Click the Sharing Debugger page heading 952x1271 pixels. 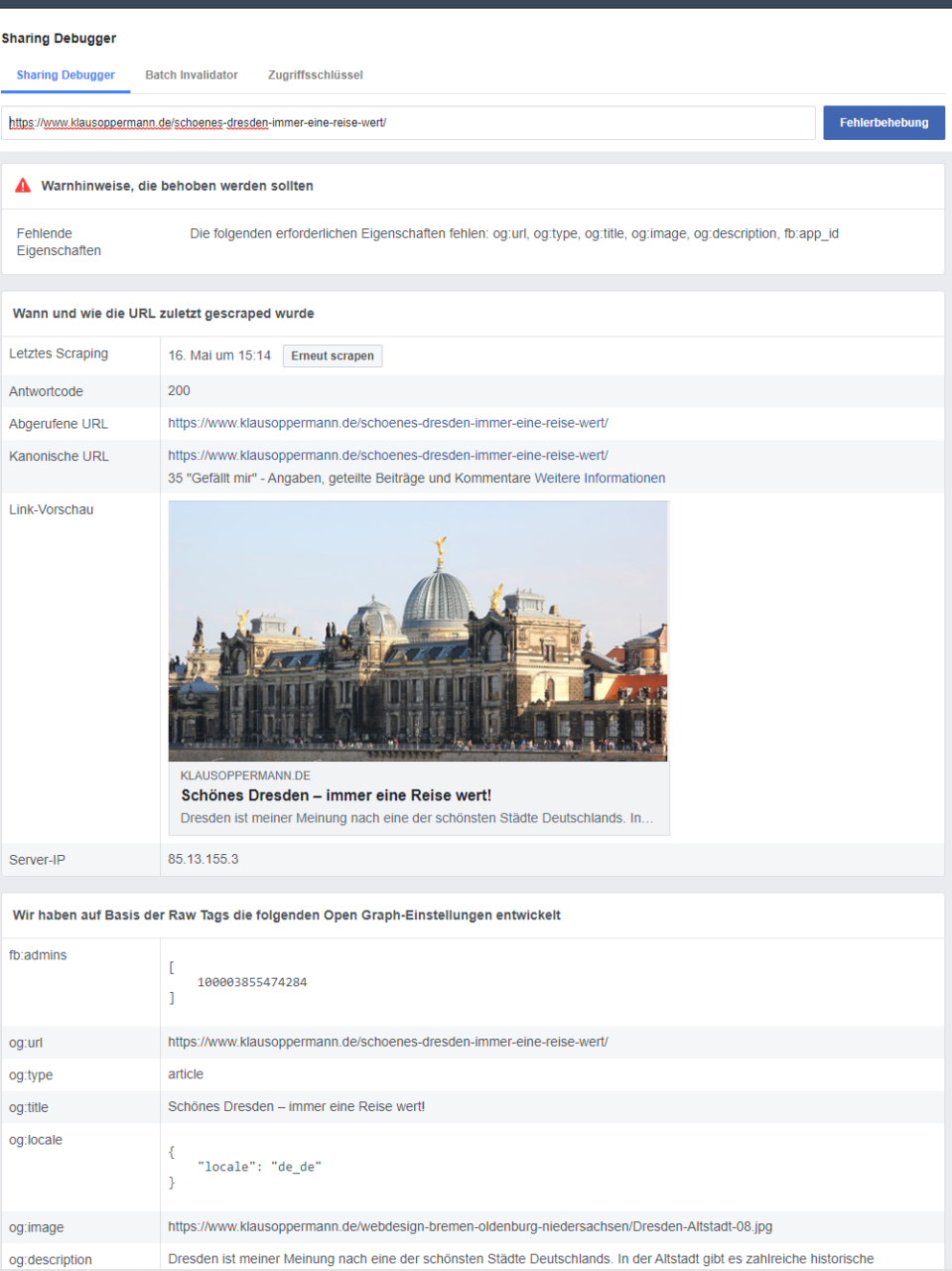click(59, 39)
